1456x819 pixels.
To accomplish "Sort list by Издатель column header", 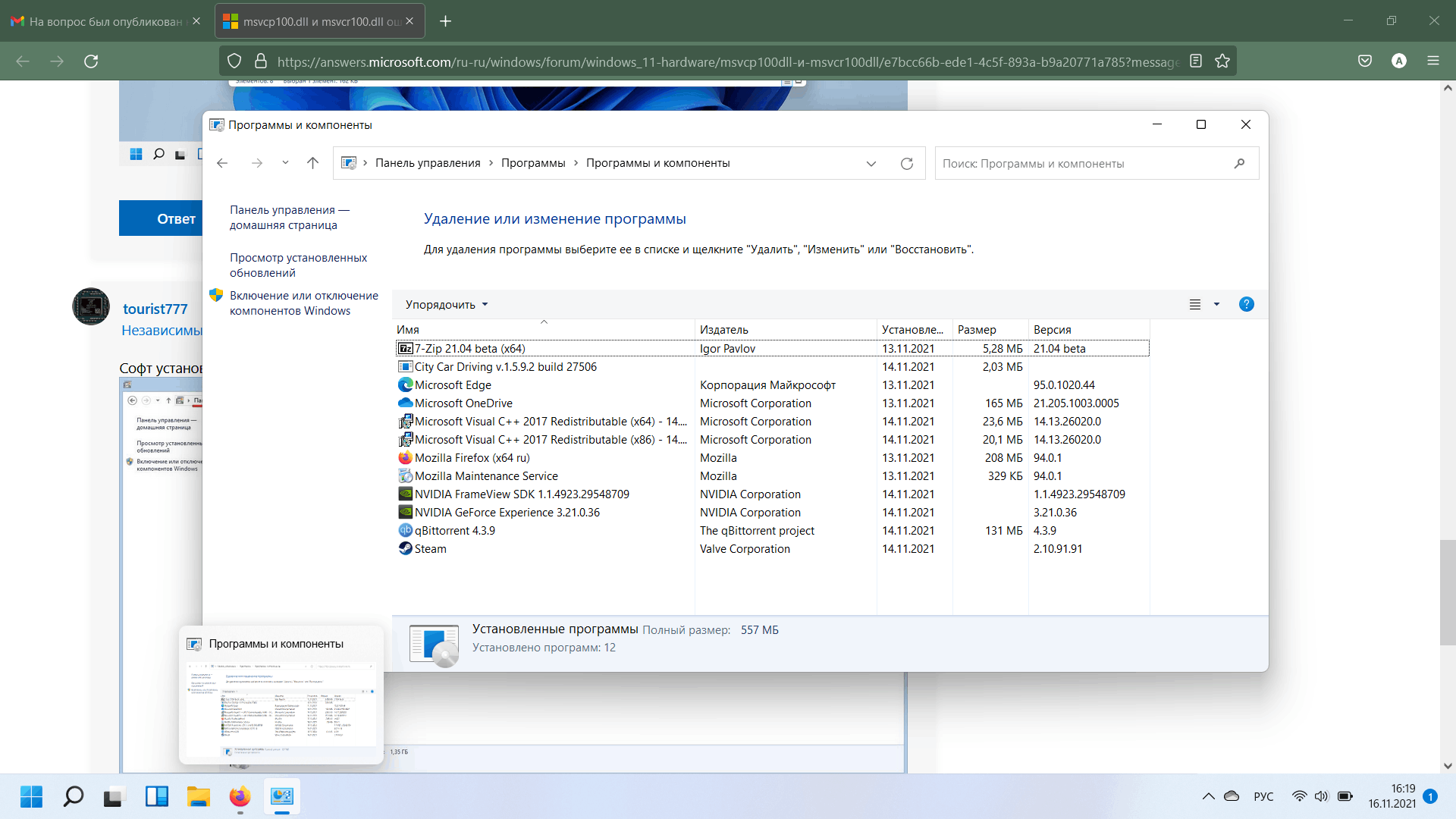I will click(723, 330).
